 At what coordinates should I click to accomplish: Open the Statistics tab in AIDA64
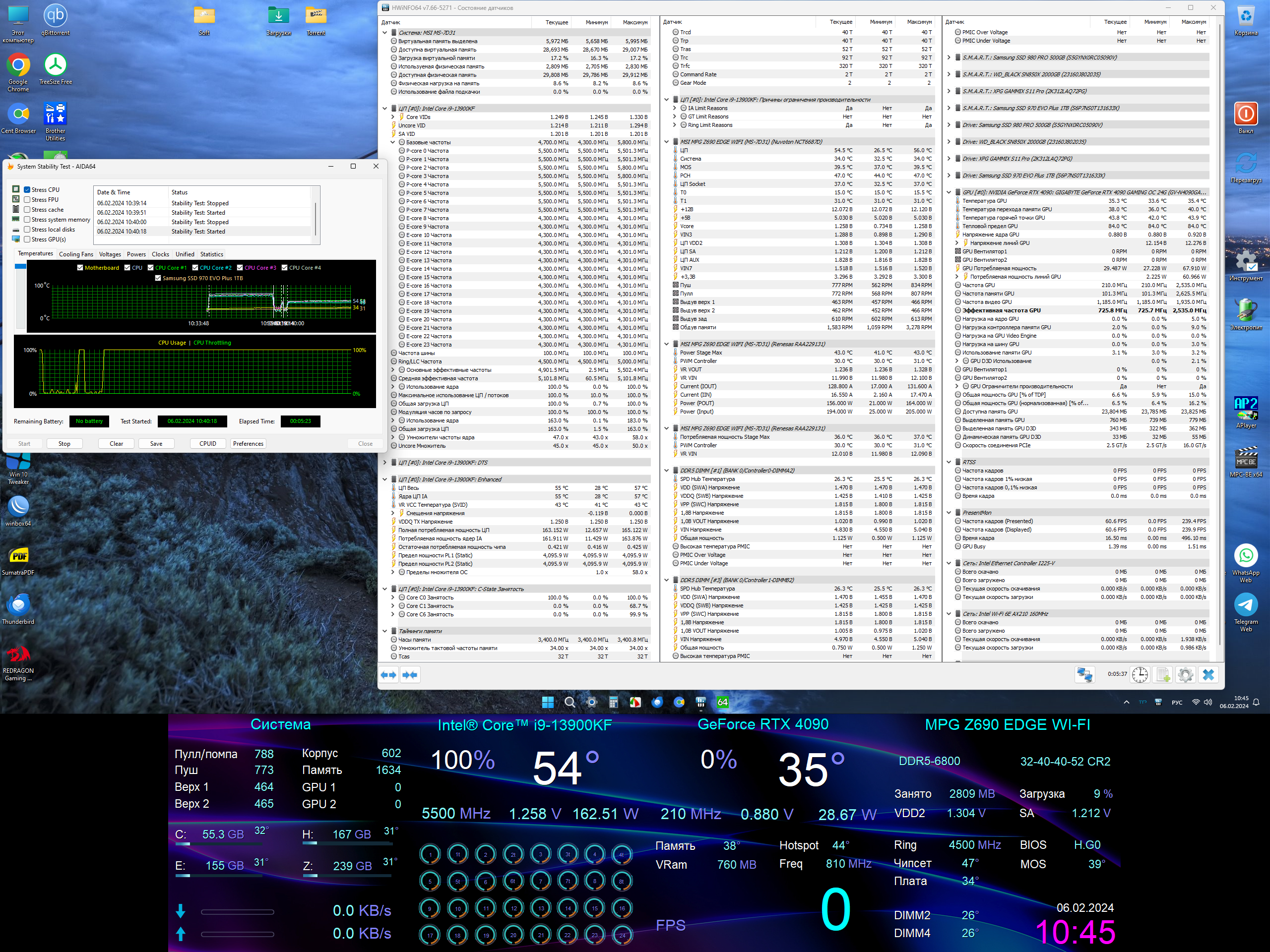click(x=211, y=254)
